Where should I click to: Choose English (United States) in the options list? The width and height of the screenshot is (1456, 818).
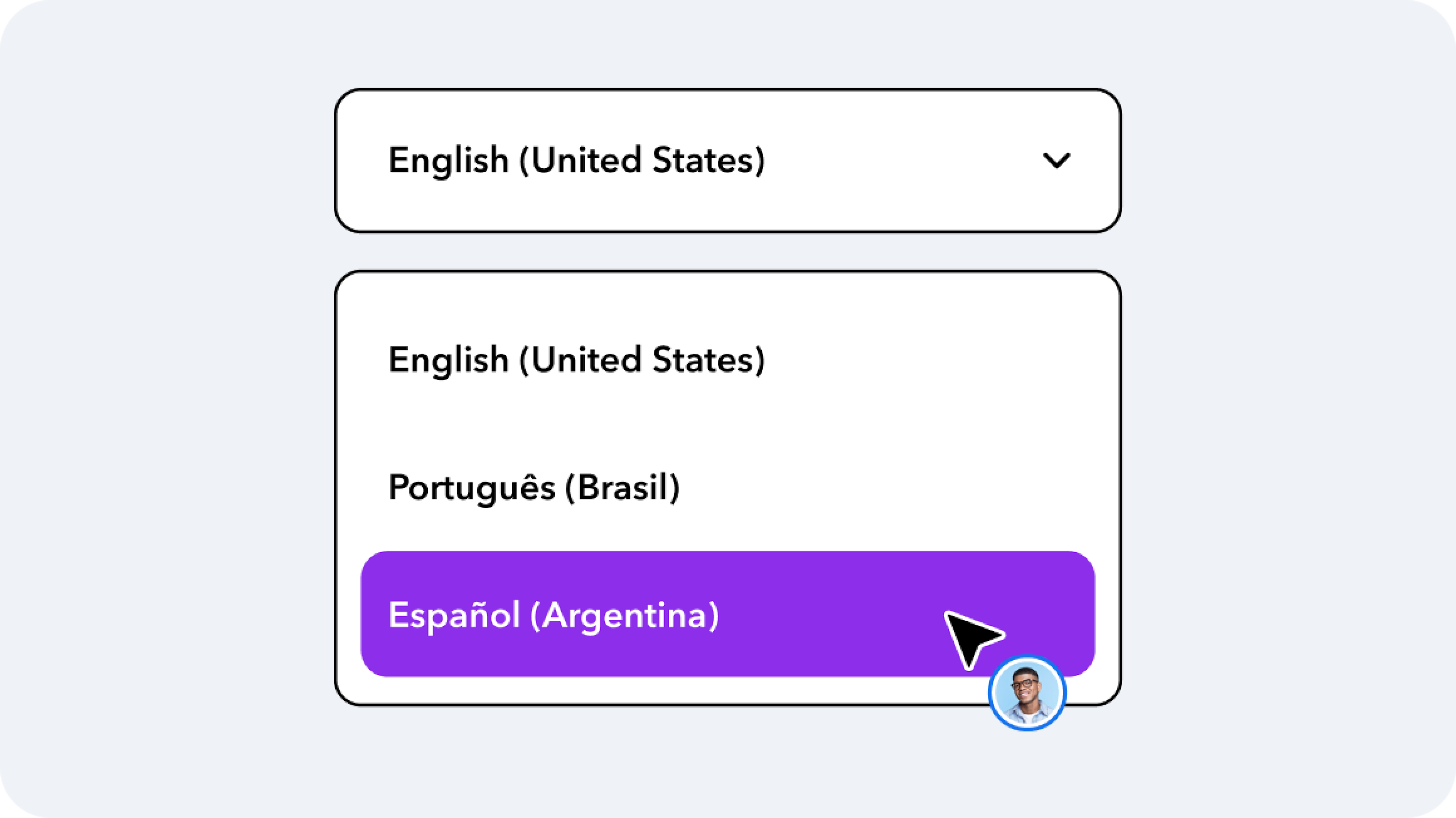pyautogui.click(x=728, y=360)
